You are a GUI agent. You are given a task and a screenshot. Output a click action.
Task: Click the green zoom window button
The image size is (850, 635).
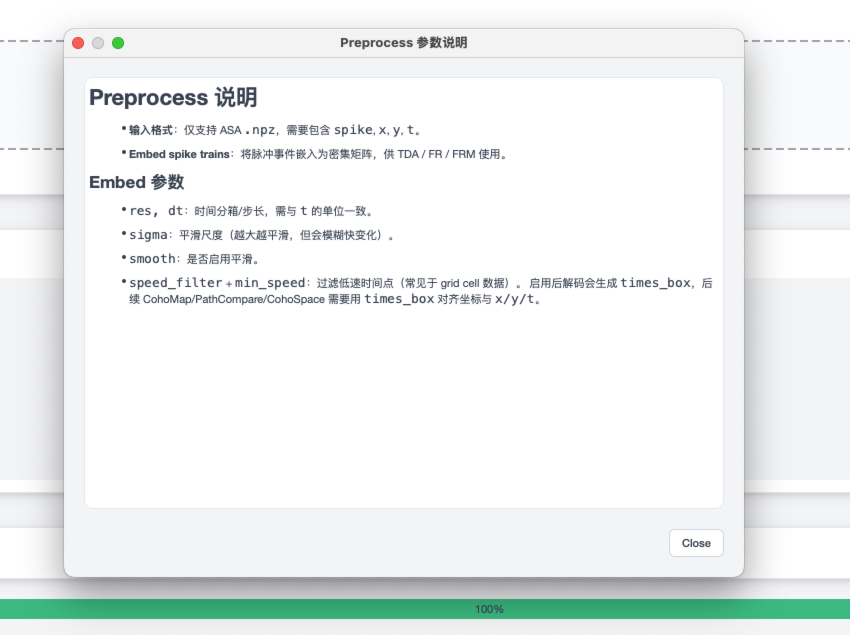118,43
